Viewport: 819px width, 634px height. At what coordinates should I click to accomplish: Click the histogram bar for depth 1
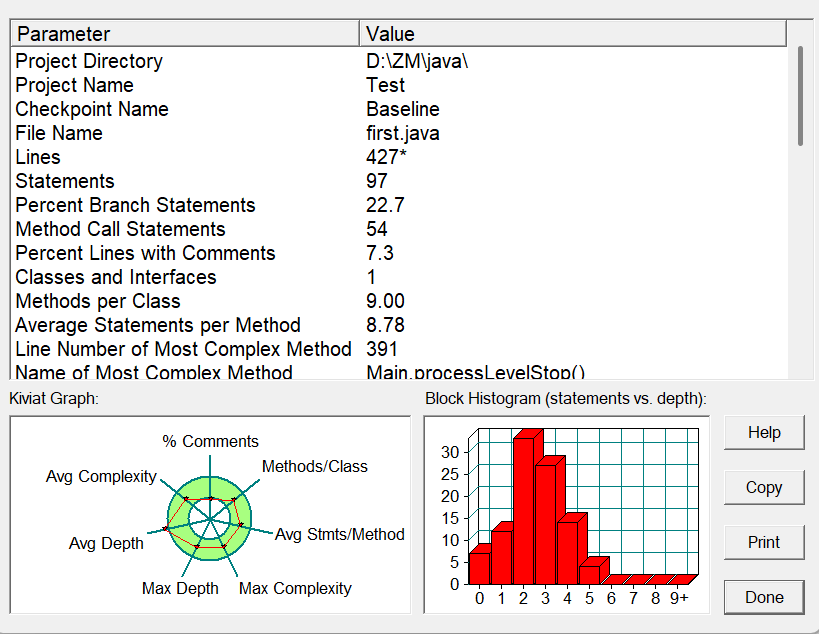501,557
